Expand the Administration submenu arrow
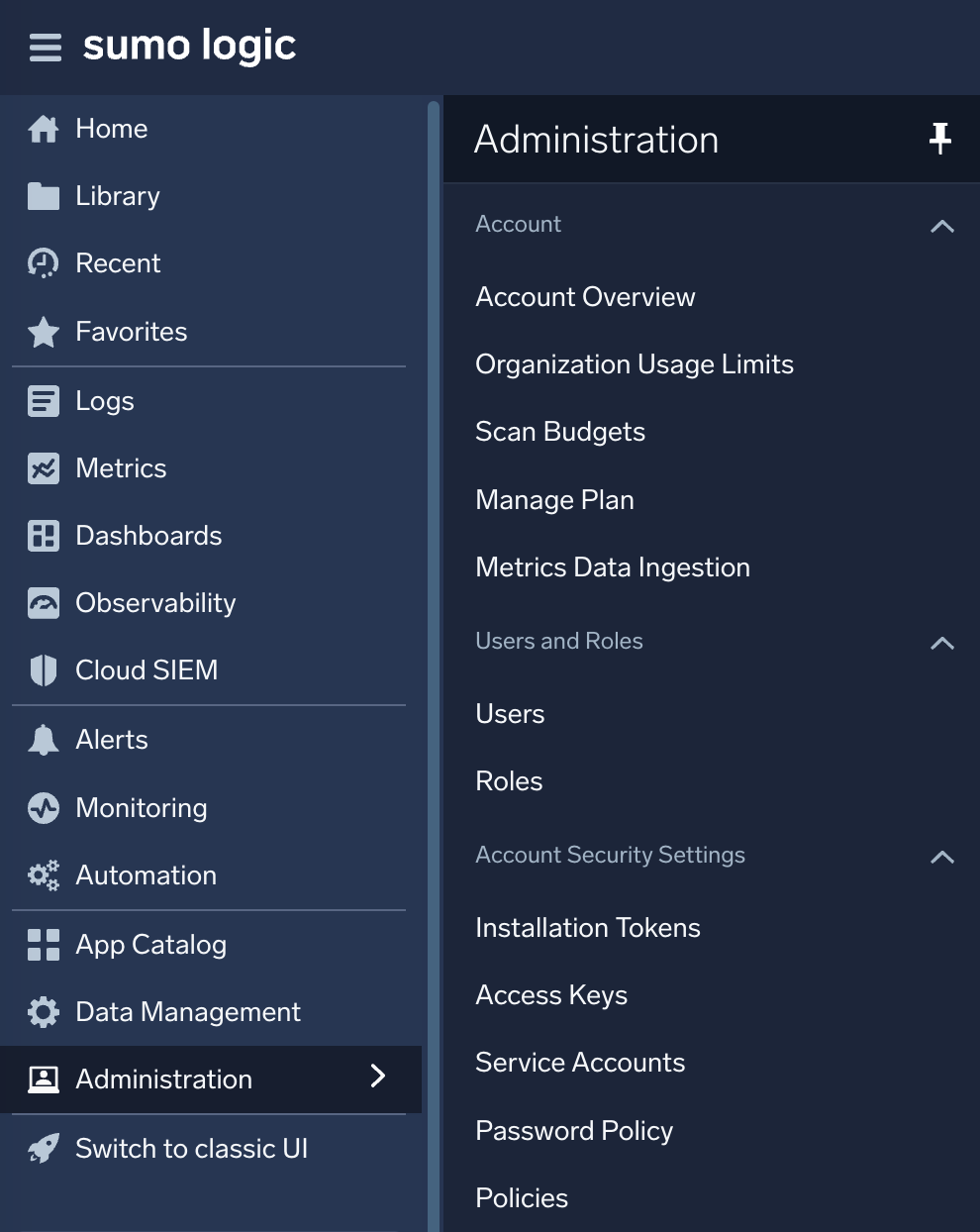The image size is (980, 1232). tap(377, 1077)
